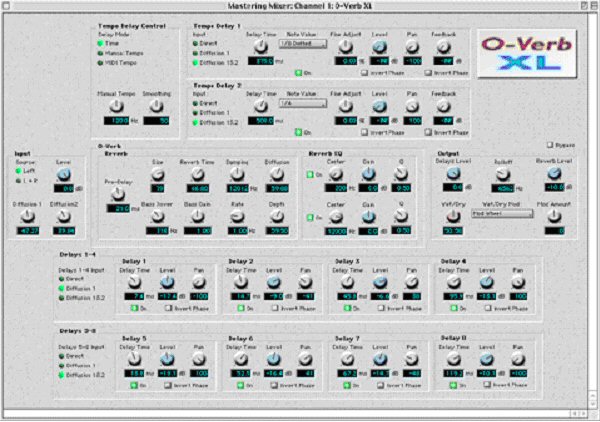
Task: Click the Reverb Depth knob
Action: pyautogui.click(x=277, y=217)
